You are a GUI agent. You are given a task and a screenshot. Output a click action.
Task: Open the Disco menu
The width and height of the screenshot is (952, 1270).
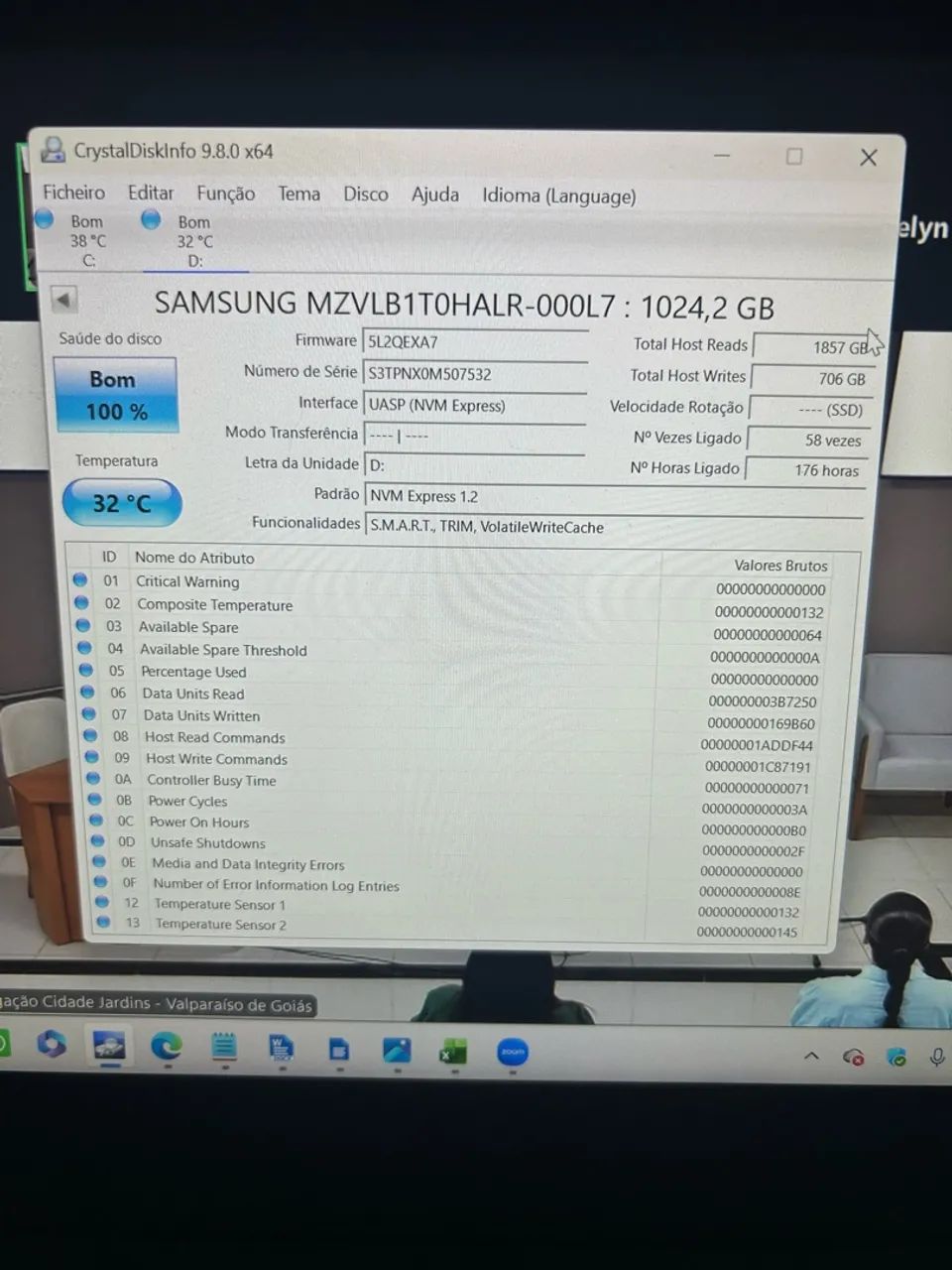(x=365, y=193)
